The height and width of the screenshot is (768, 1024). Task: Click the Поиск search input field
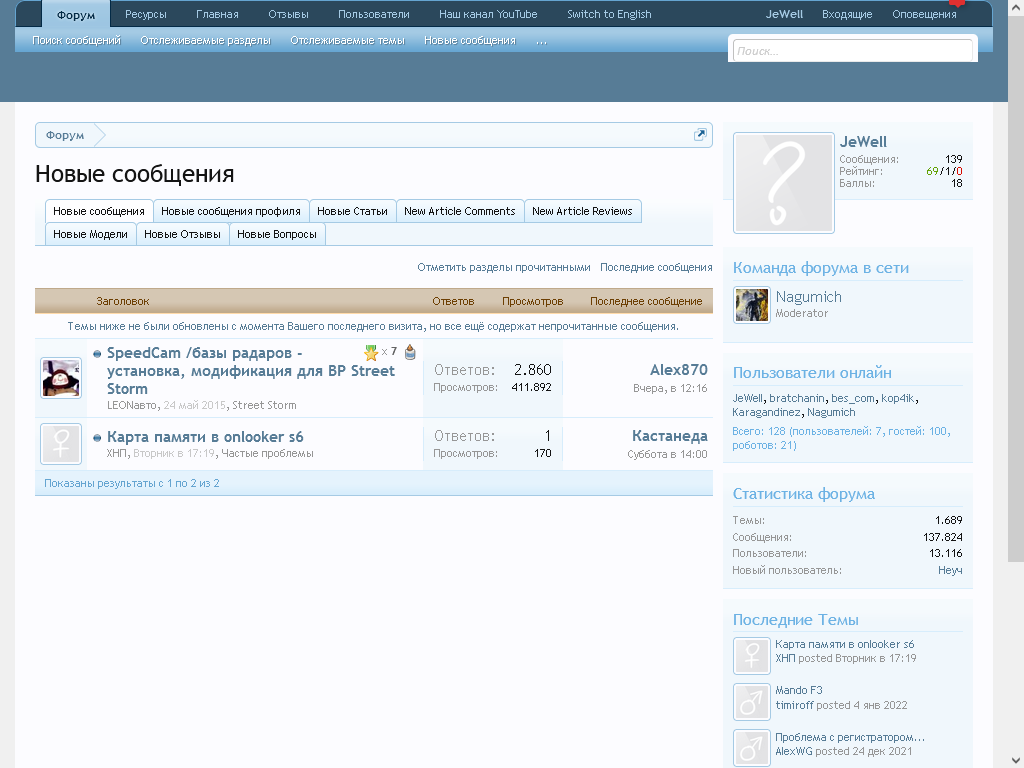[x=852, y=51]
